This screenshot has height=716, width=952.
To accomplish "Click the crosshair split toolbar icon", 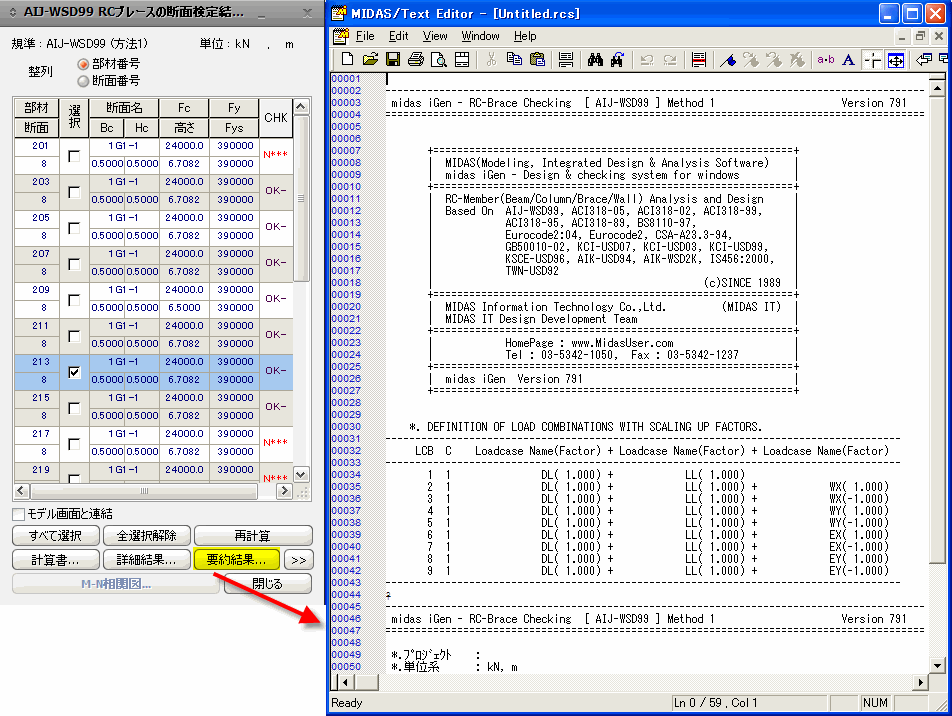I will tap(872, 60).
